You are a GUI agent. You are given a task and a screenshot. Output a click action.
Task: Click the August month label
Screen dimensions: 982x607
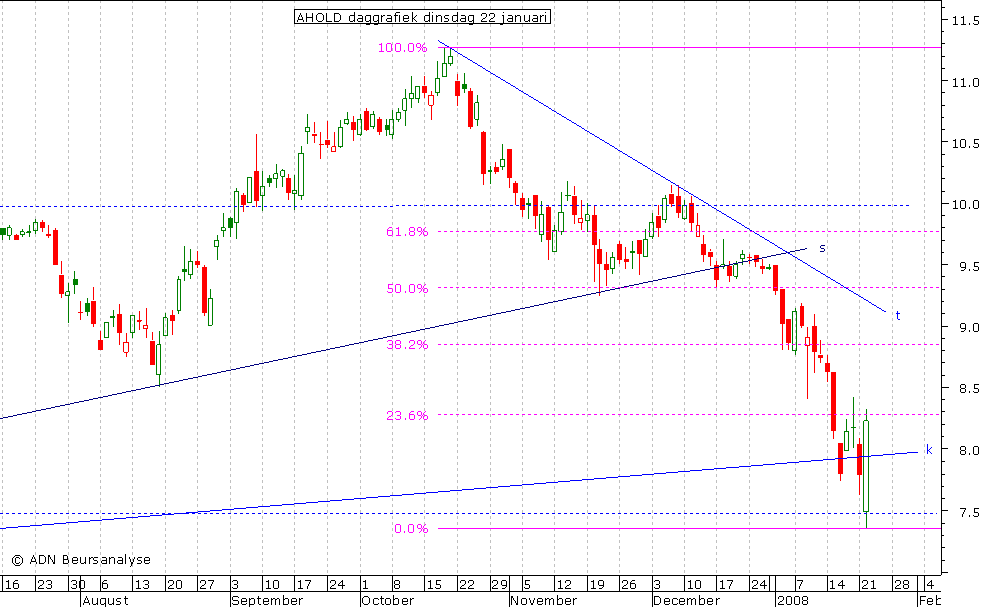tap(105, 601)
